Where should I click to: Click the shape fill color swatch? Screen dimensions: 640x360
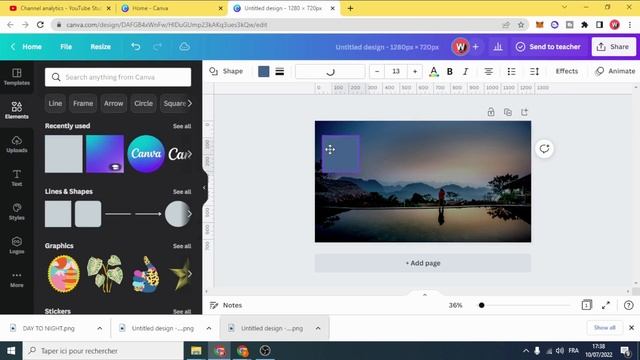(x=264, y=71)
